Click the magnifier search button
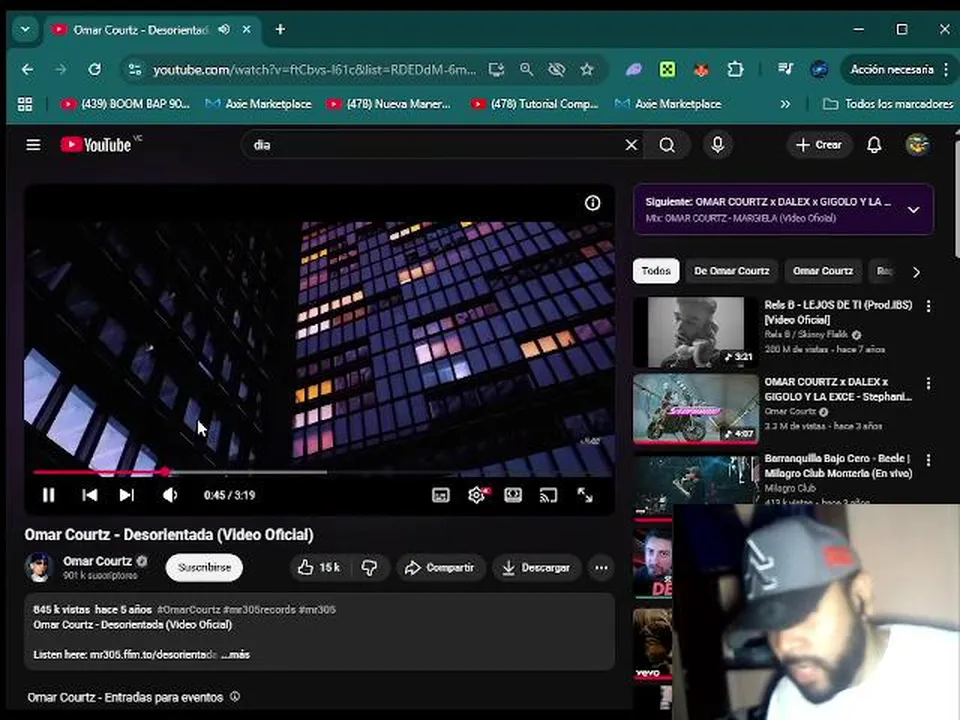Viewport: 960px width, 720px height. click(x=667, y=145)
